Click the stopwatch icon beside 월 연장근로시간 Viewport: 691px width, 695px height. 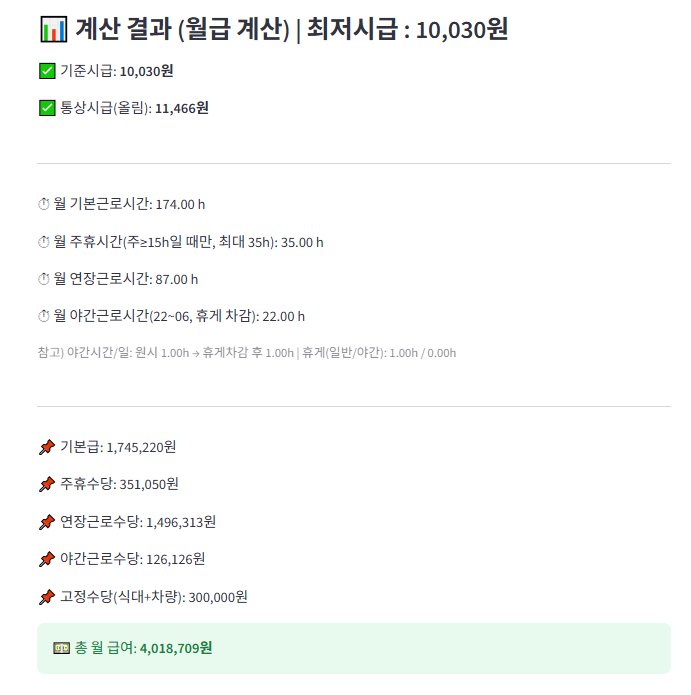point(43,279)
